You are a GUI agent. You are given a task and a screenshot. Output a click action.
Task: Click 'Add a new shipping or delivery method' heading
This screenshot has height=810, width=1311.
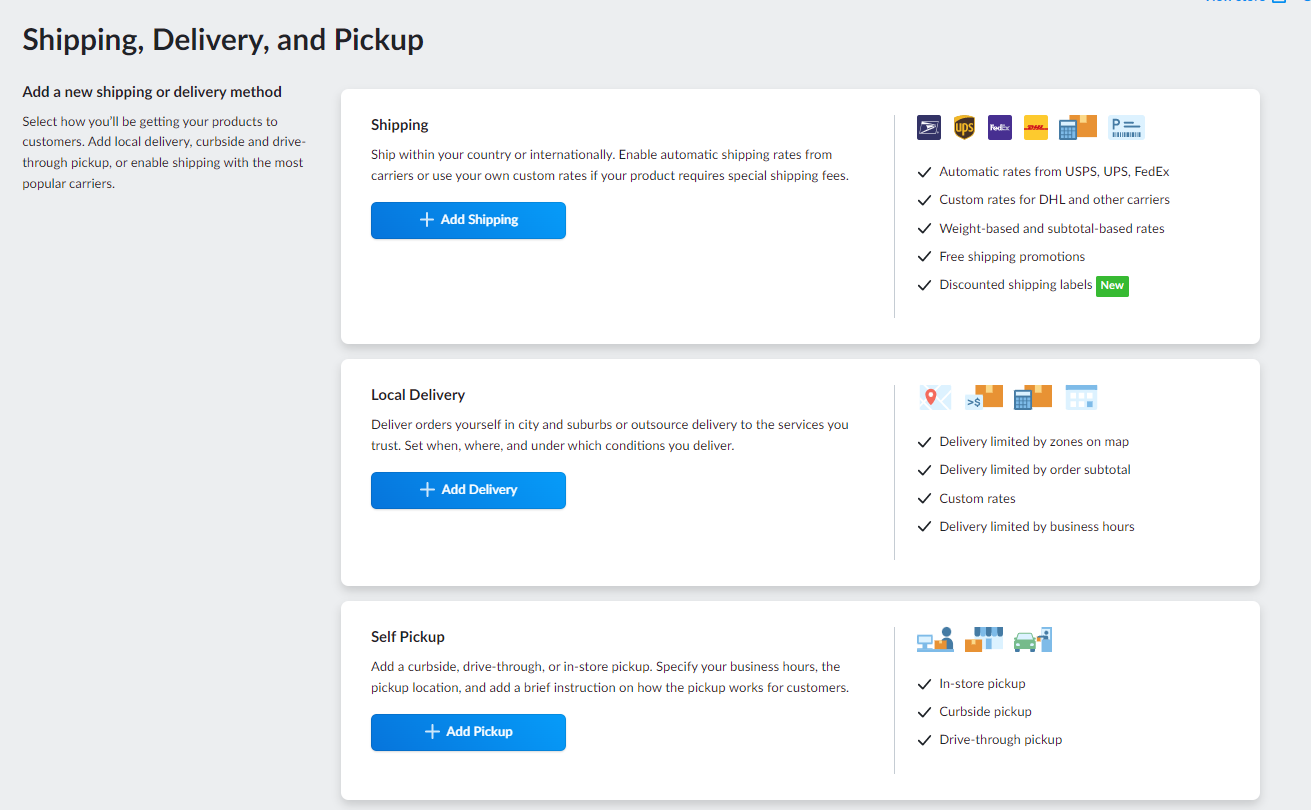(152, 92)
